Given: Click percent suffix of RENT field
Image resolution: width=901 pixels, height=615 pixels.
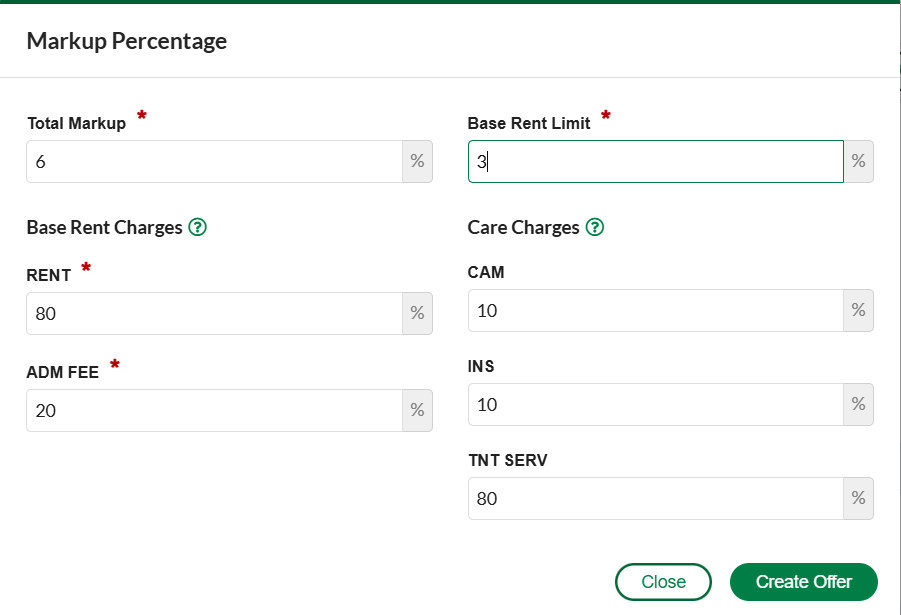Looking at the screenshot, I should [x=417, y=313].
